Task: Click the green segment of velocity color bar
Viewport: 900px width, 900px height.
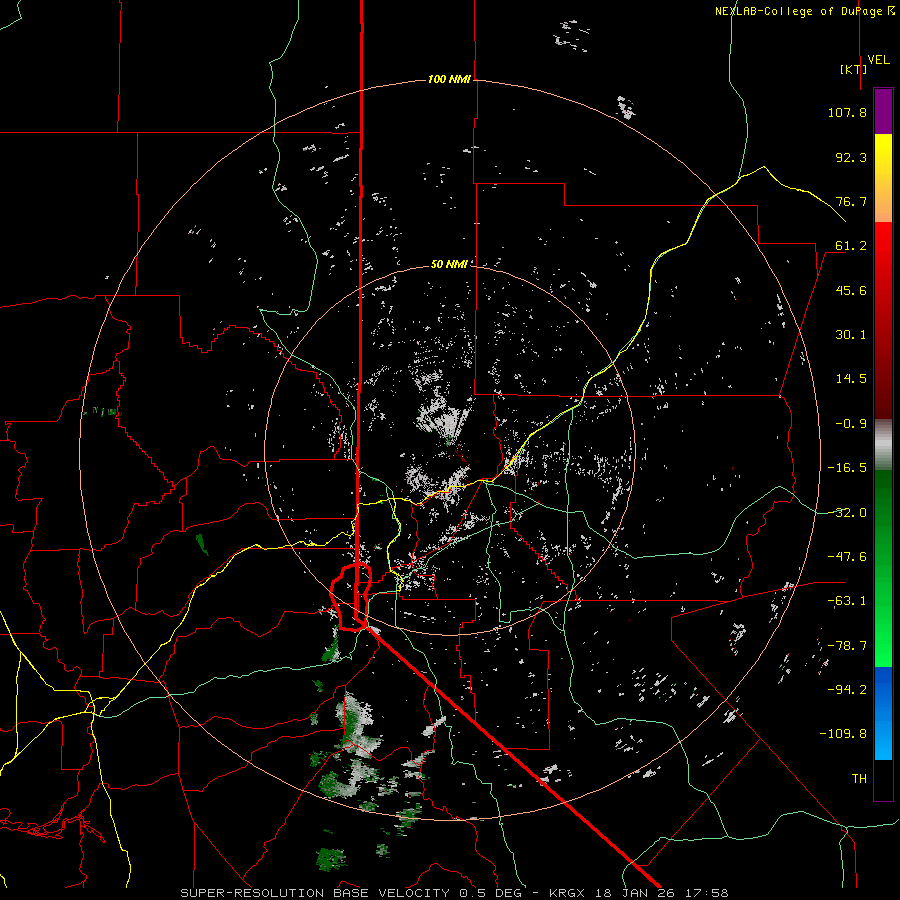Action: click(883, 568)
